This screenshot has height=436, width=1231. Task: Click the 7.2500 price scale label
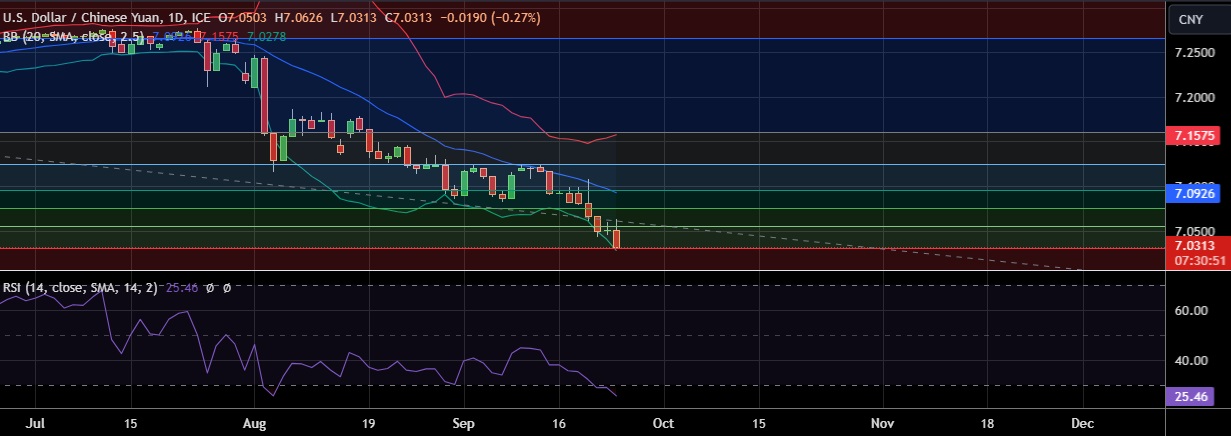[1195, 52]
